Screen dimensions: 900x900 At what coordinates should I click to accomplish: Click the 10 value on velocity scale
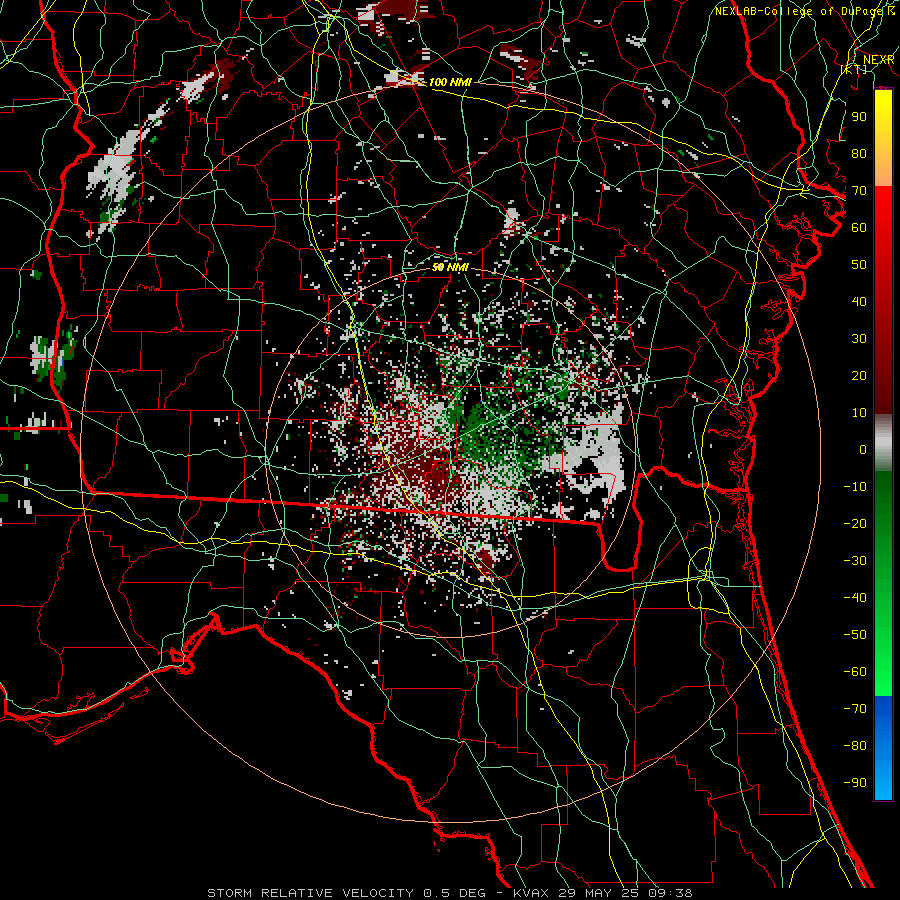click(x=859, y=413)
